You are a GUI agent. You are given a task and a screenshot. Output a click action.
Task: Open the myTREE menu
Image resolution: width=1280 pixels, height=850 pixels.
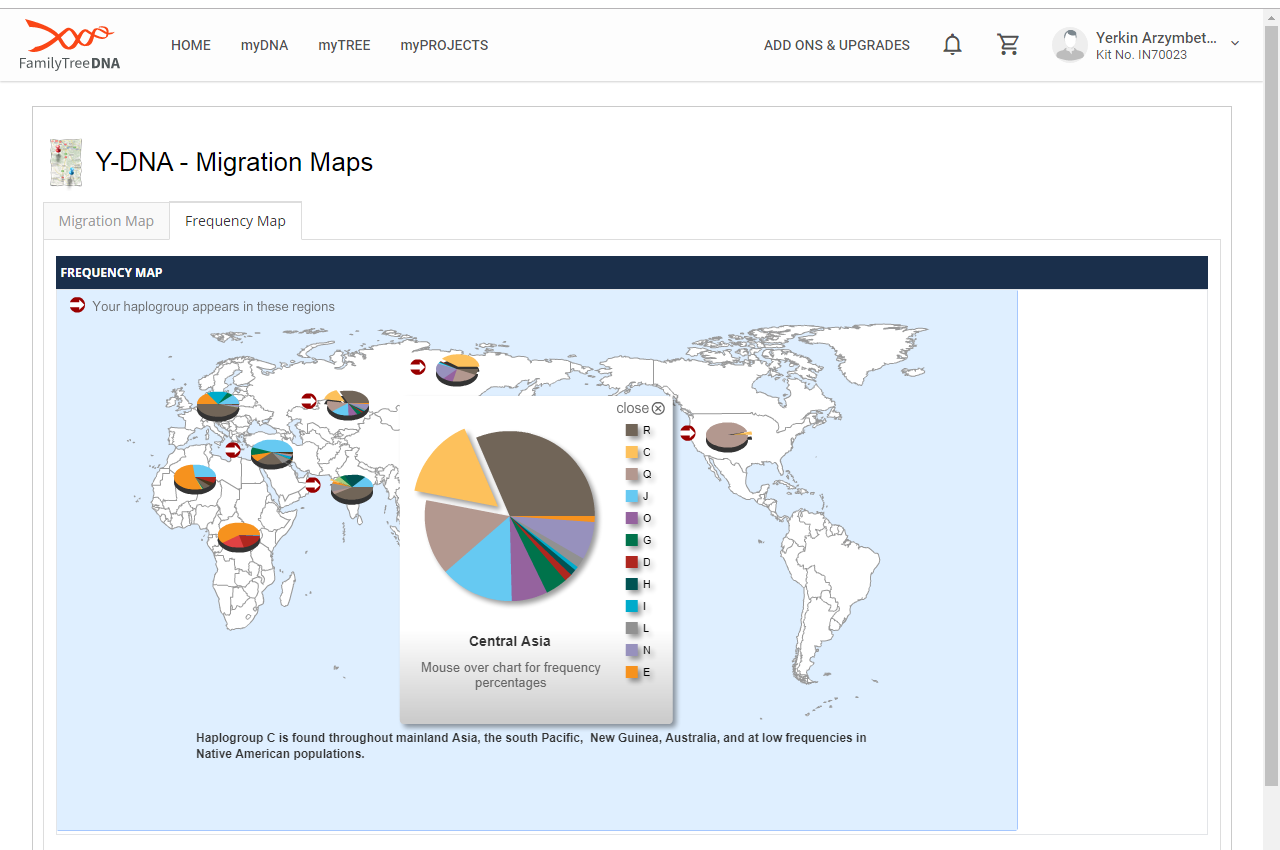344,45
